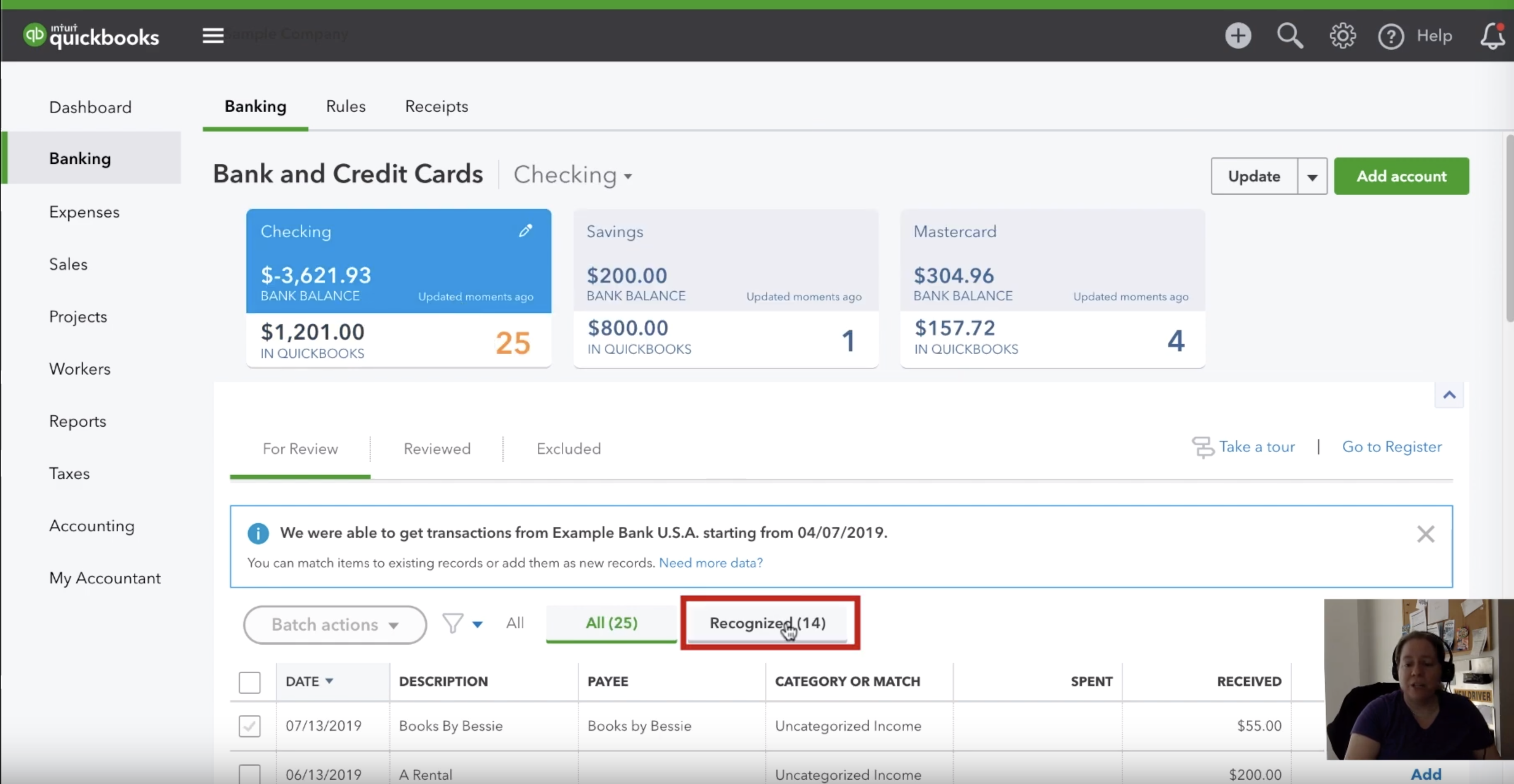The image size is (1514, 784).
Task: Open the Create plus menu
Action: (x=1238, y=36)
